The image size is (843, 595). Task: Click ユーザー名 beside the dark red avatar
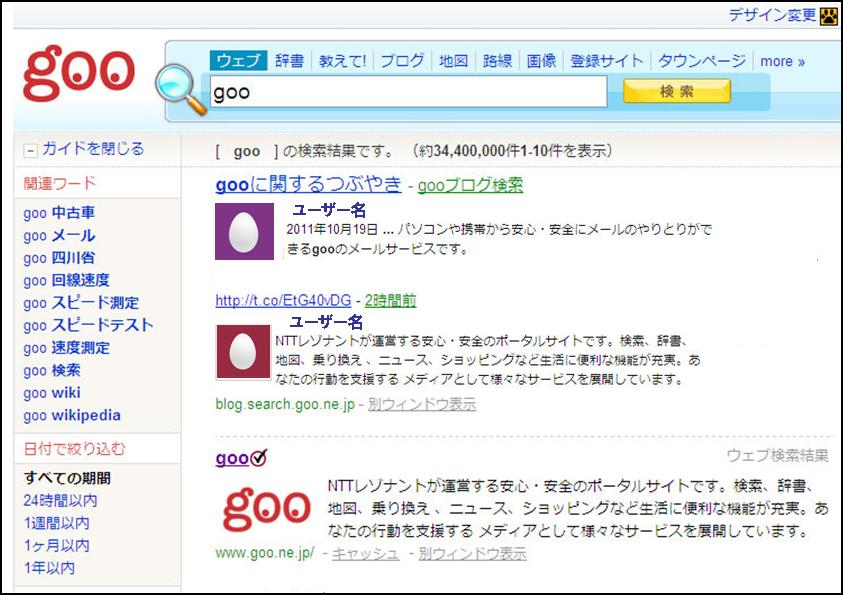(326, 322)
